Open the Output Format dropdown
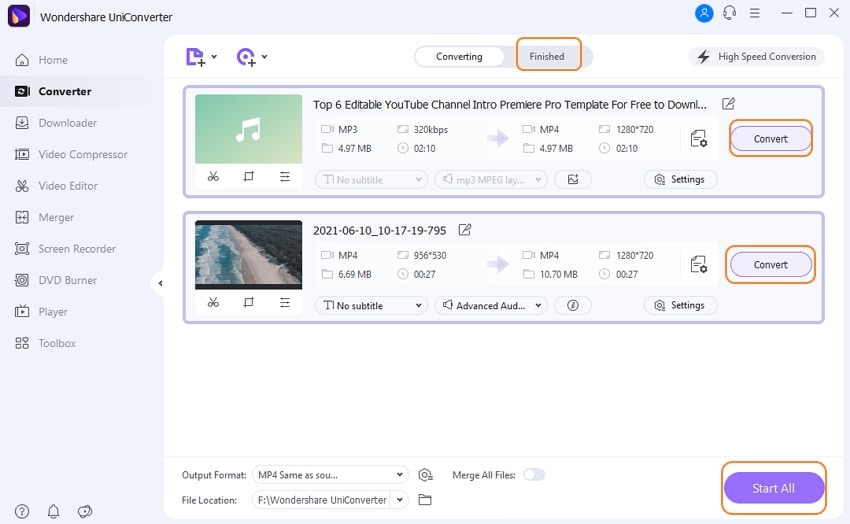Screen dimensions: 850x524 click(330, 475)
